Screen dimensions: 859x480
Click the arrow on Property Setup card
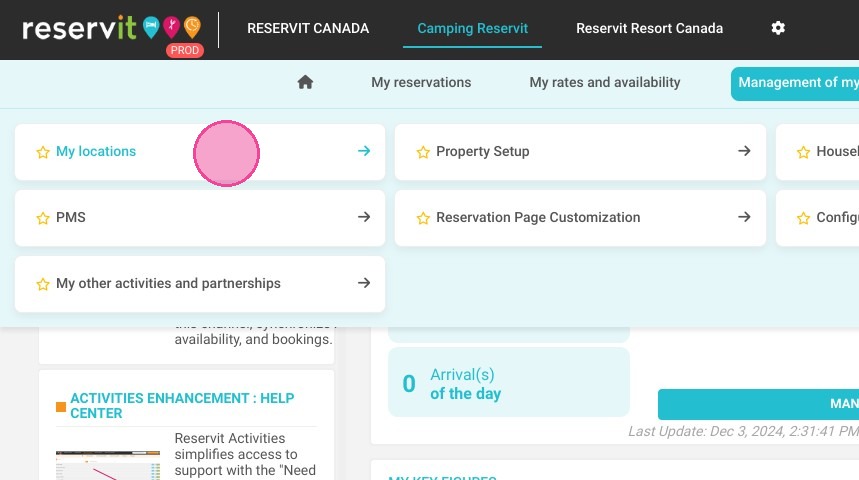[x=744, y=151]
